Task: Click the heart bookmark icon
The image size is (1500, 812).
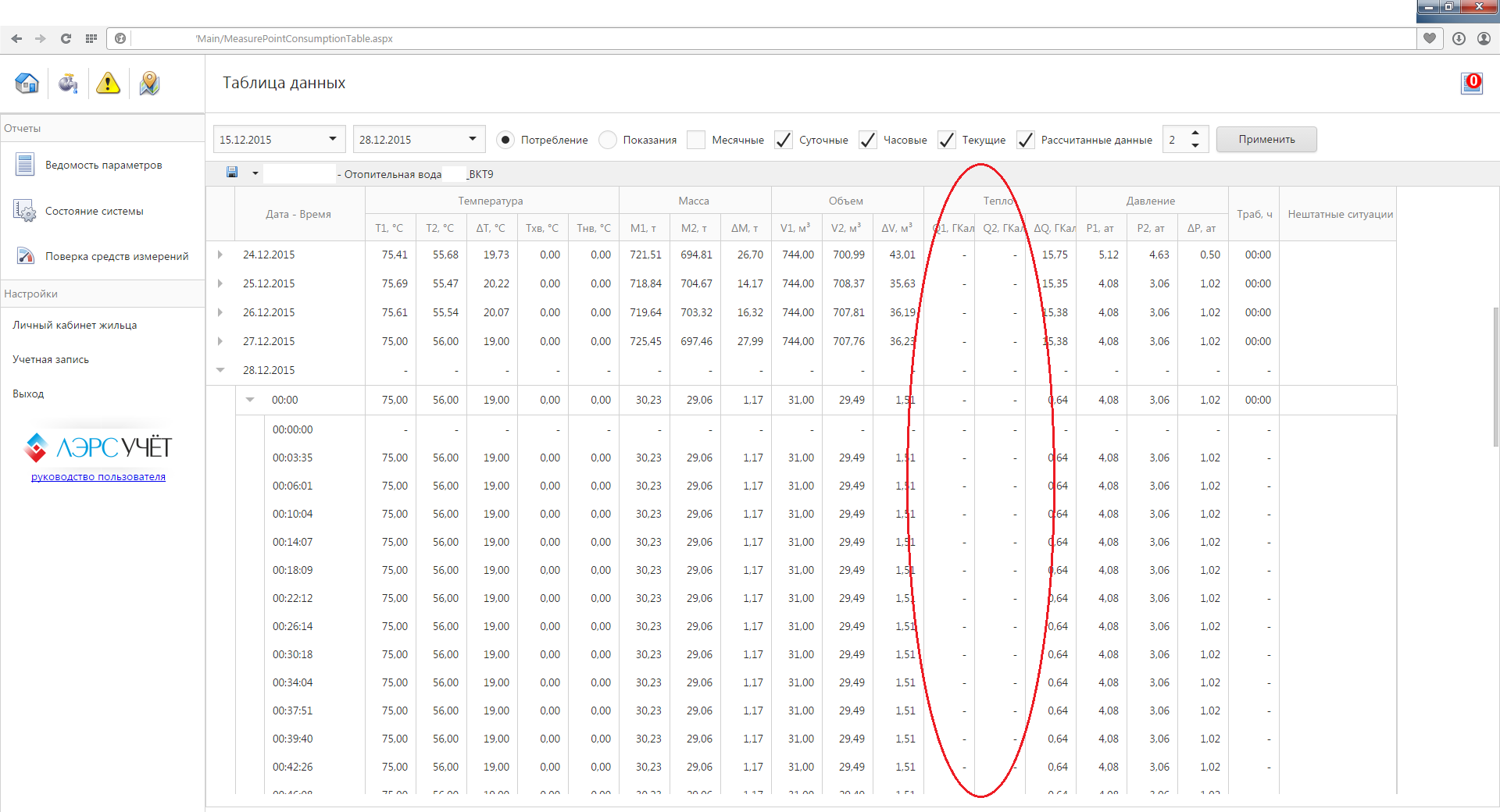Action: click(x=1430, y=38)
